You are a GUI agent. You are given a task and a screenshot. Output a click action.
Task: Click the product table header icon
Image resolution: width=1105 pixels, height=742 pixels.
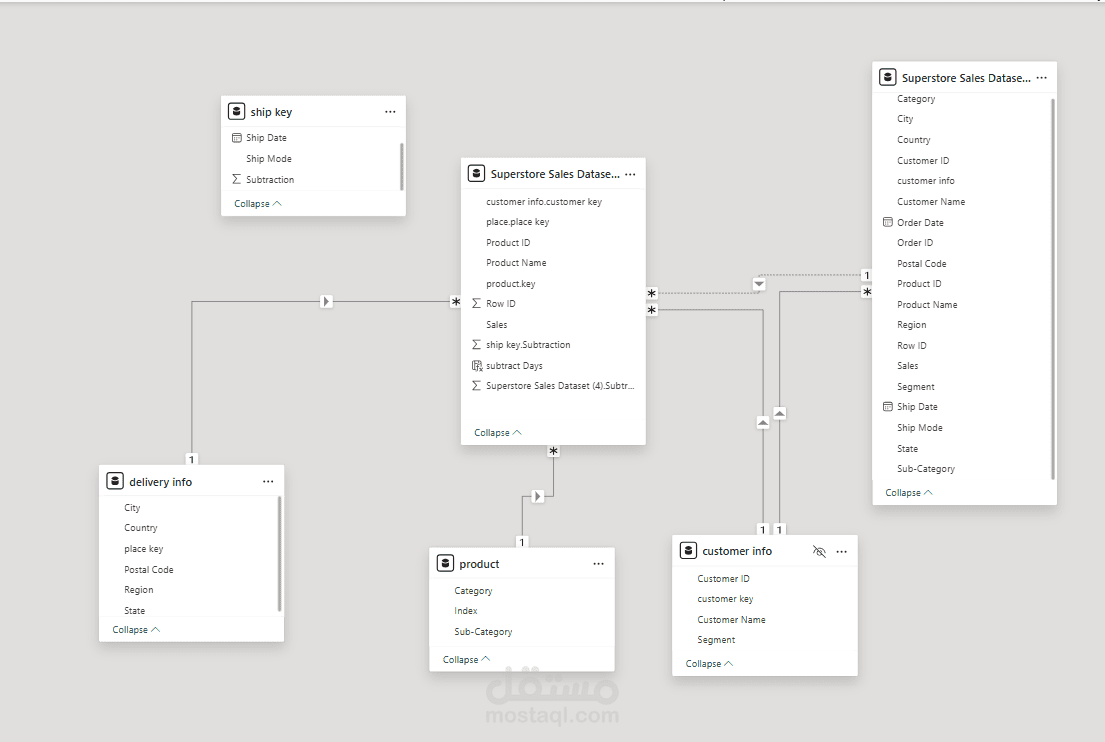445,564
